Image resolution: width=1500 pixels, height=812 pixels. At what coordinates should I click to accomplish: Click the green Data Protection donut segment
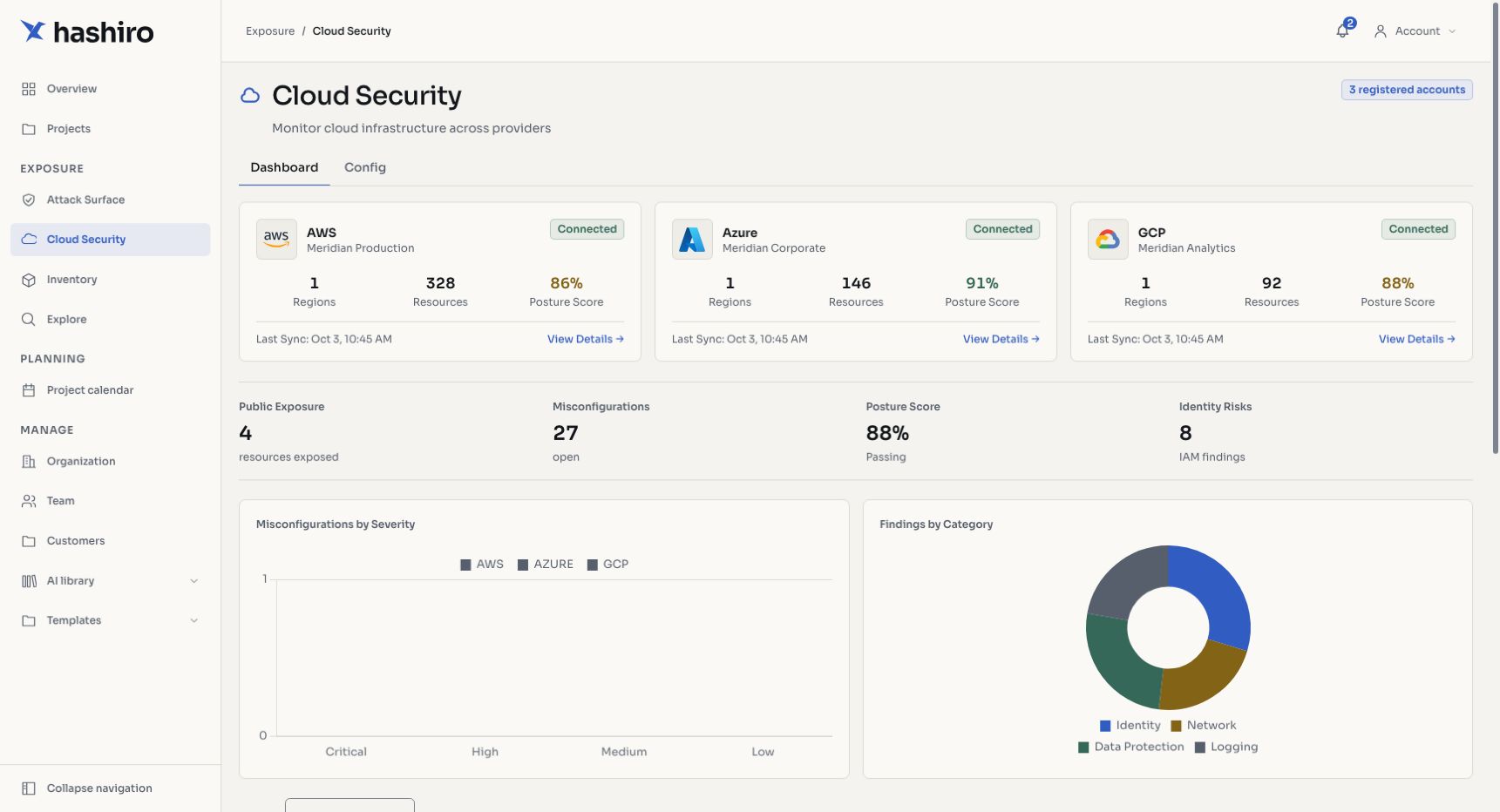pyautogui.click(x=1116, y=662)
